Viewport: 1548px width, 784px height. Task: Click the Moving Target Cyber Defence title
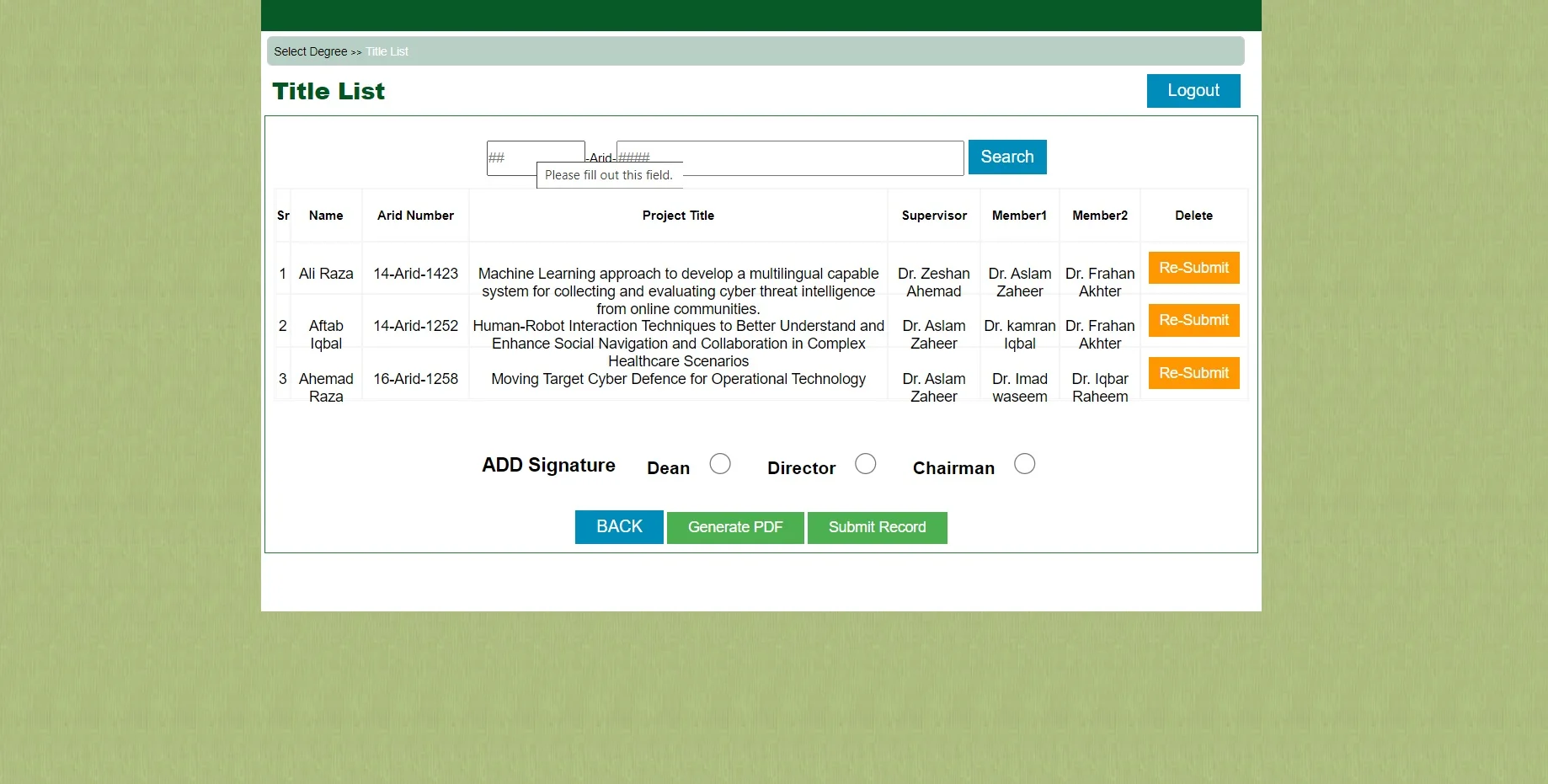pos(678,379)
